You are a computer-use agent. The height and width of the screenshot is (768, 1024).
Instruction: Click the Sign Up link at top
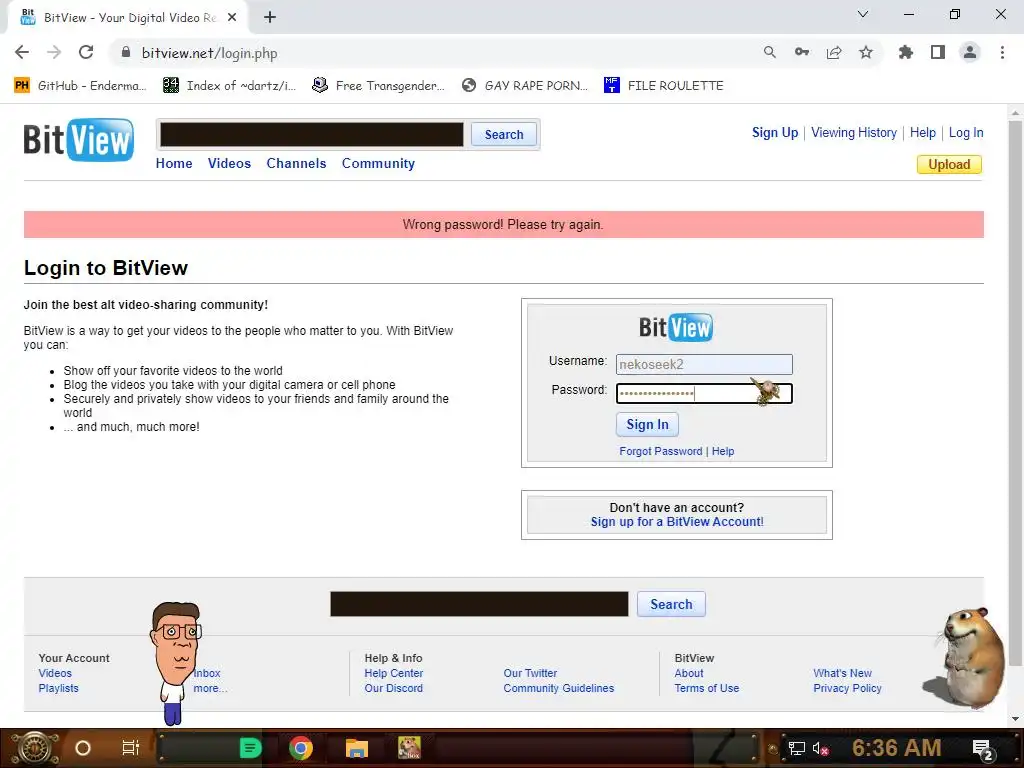click(775, 133)
